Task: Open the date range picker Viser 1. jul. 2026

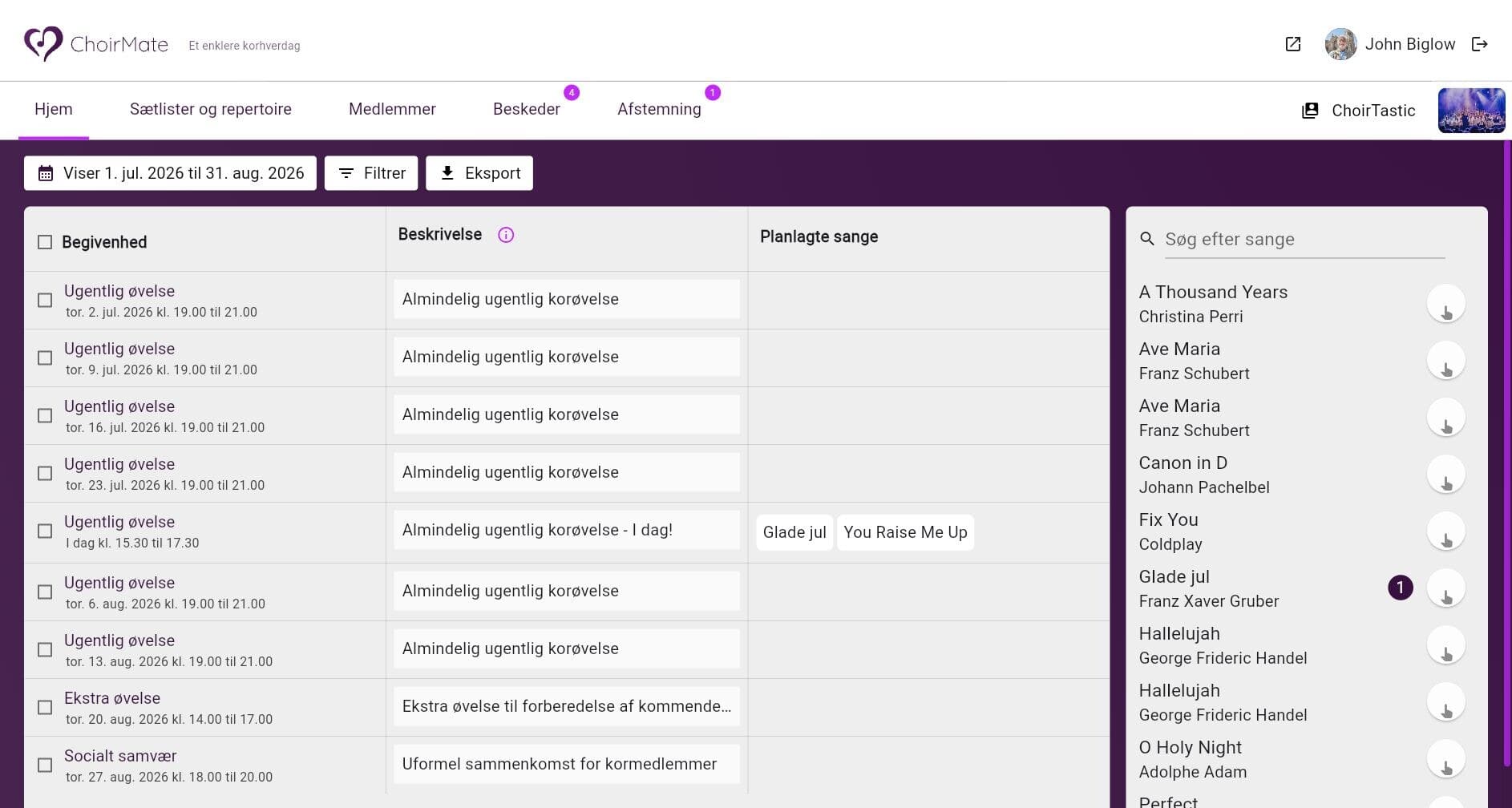Action: tap(170, 173)
